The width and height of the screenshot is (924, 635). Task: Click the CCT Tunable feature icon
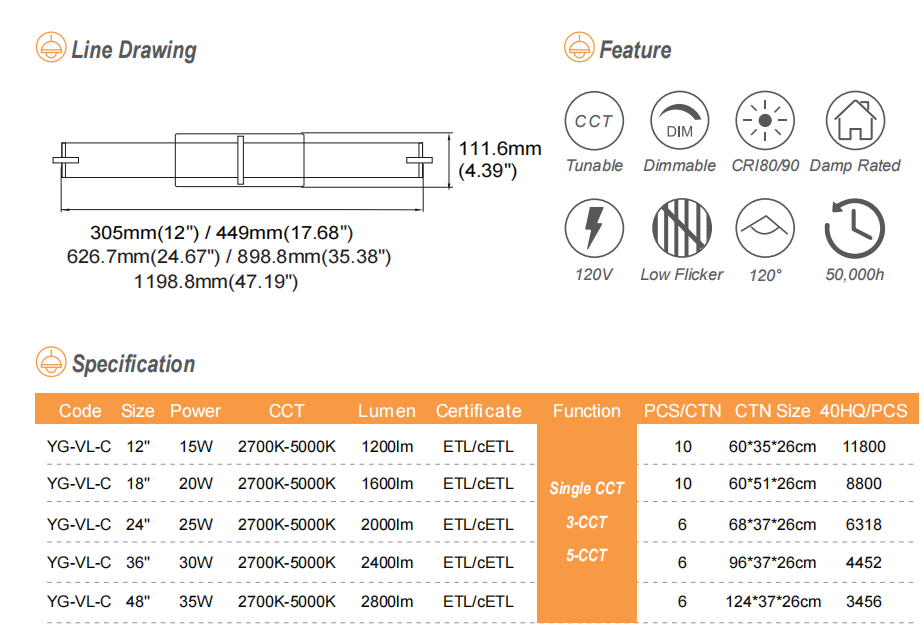pos(594,121)
